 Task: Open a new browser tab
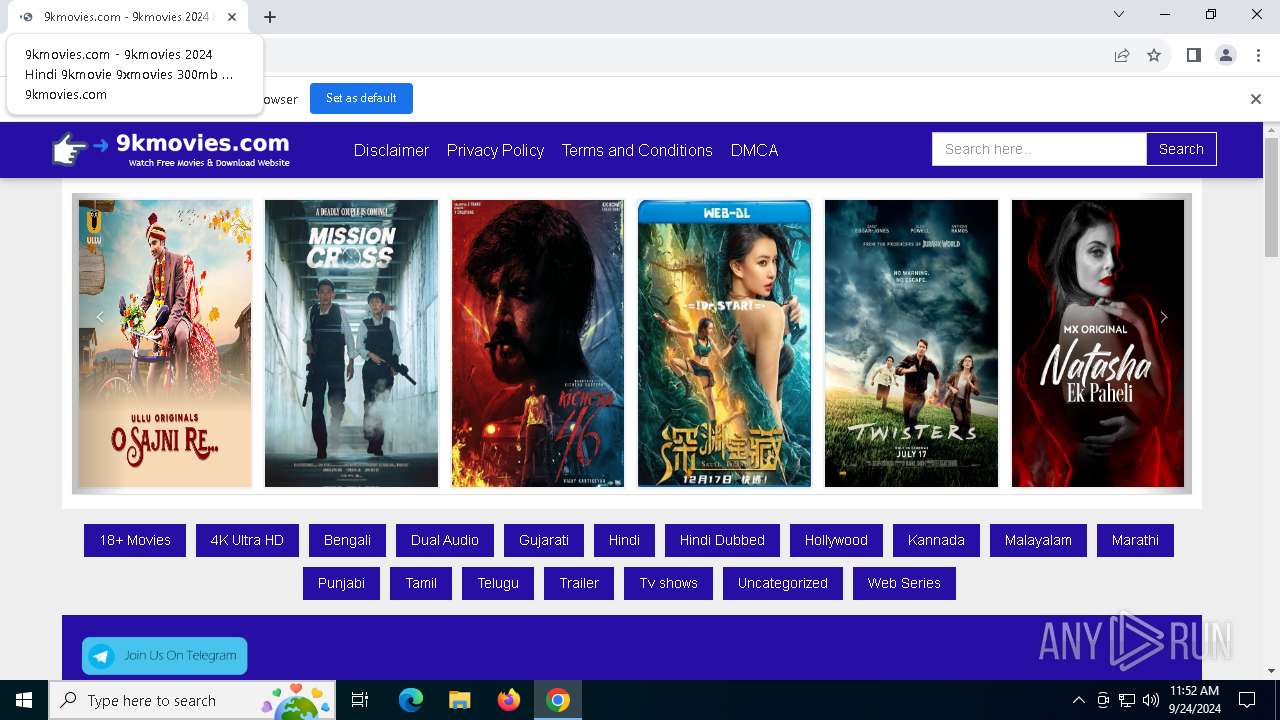pos(270,16)
